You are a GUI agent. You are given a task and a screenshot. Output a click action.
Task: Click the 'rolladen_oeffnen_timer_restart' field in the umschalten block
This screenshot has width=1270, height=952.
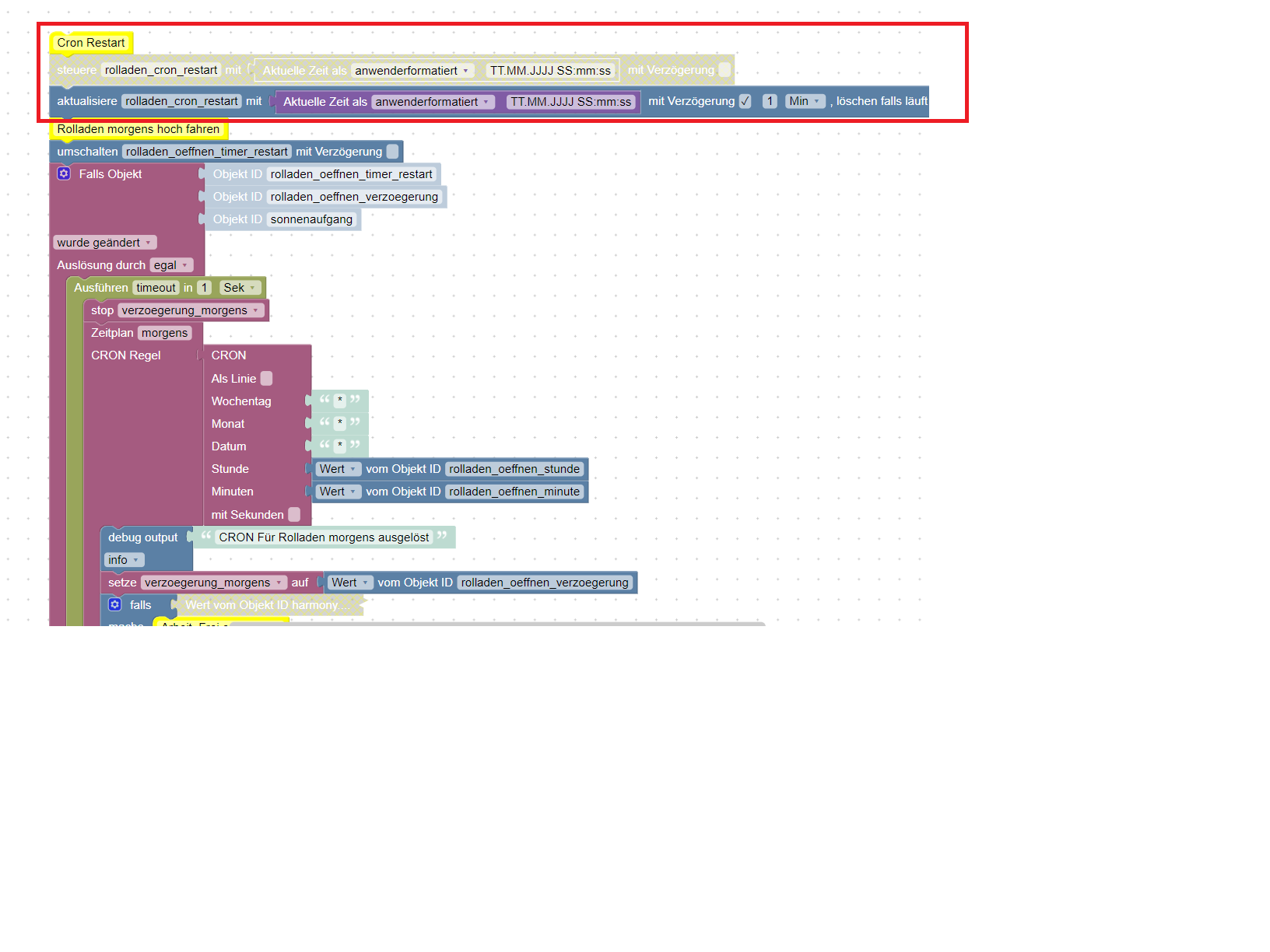click(206, 152)
